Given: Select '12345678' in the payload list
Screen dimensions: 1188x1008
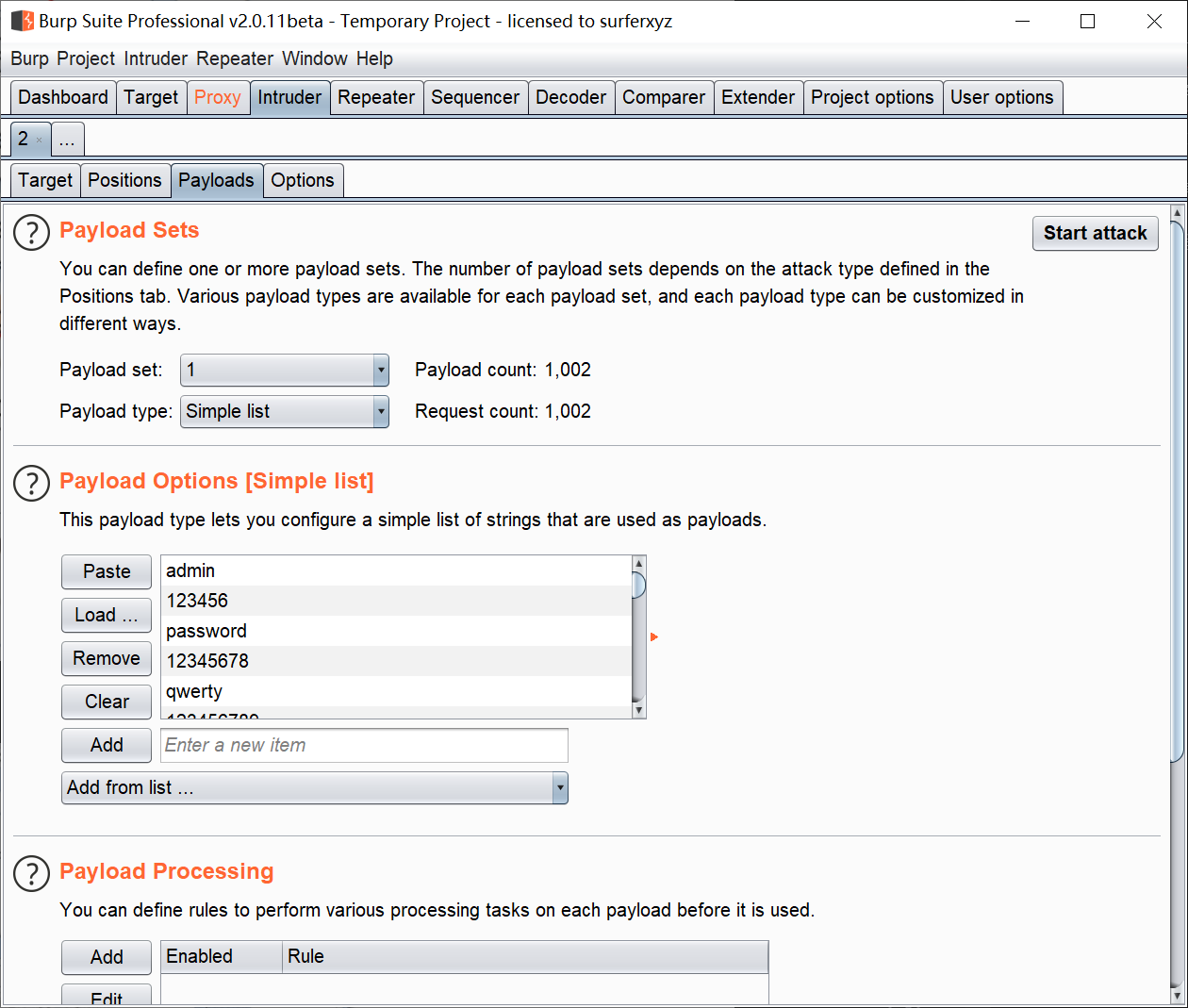Looking at the screenshot, I should pyautogui.click(x=396, y=661).
